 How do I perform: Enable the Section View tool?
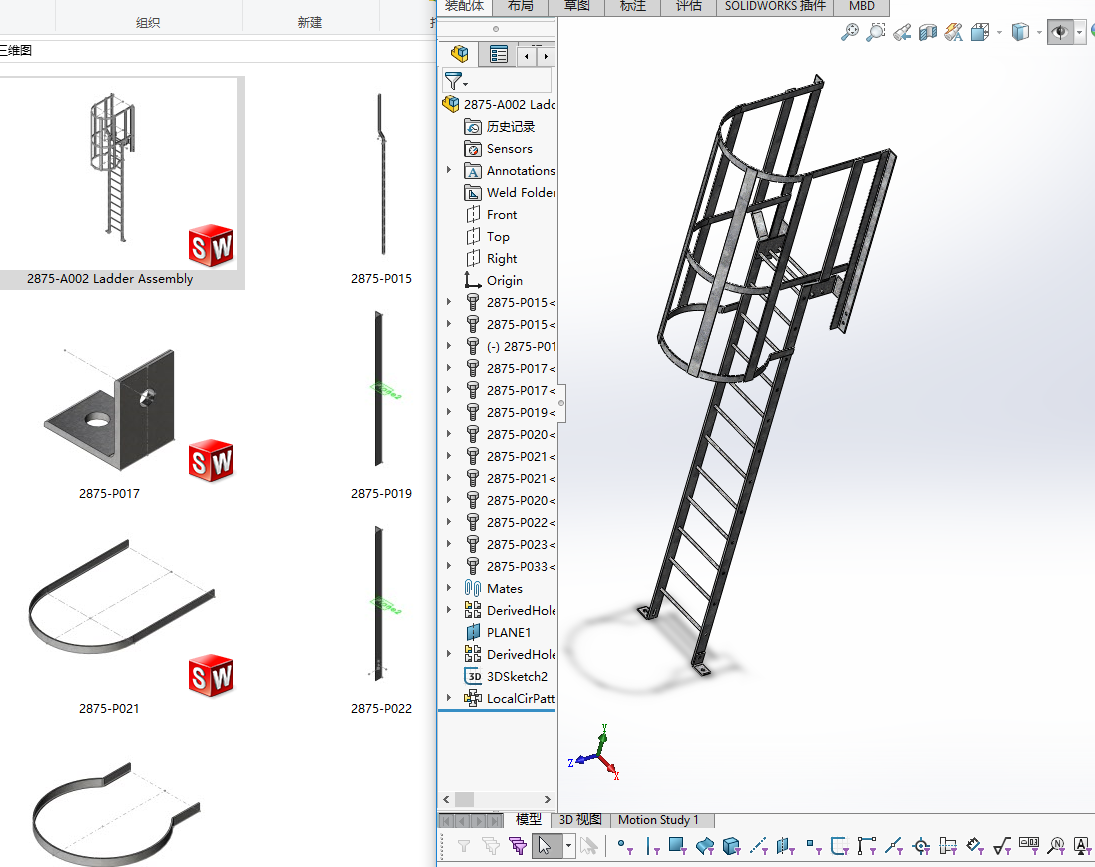928,33
